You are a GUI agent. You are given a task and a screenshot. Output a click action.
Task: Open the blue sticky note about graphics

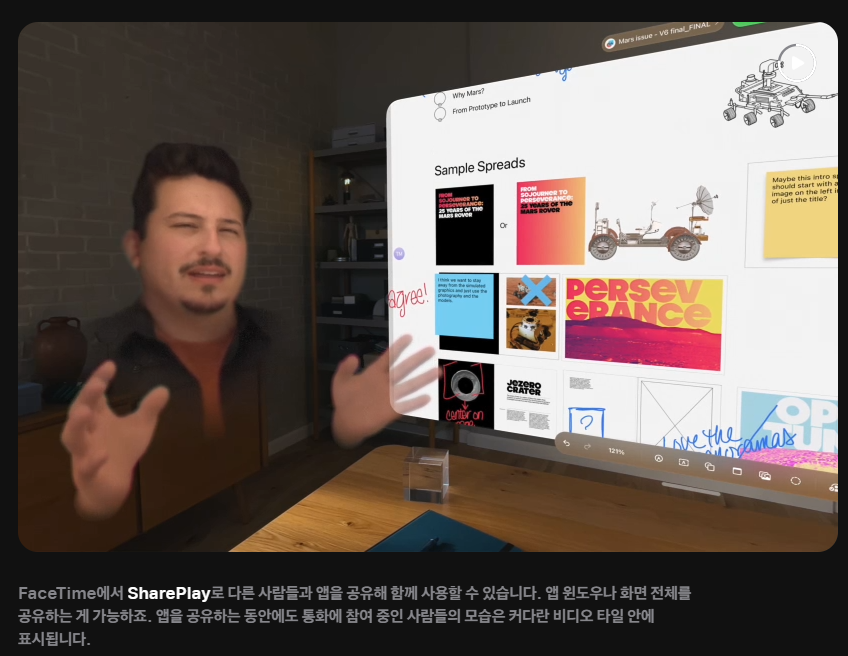coord(465,306)
